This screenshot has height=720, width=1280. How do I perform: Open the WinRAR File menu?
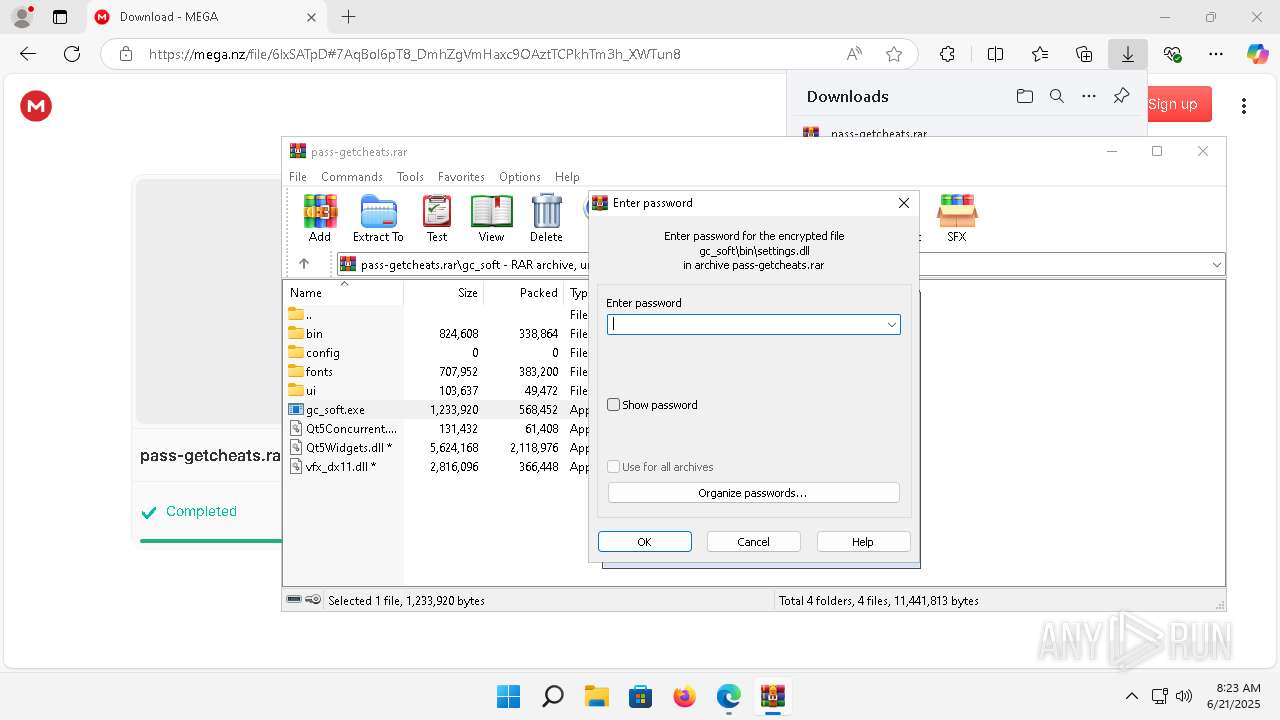[298, 177]
